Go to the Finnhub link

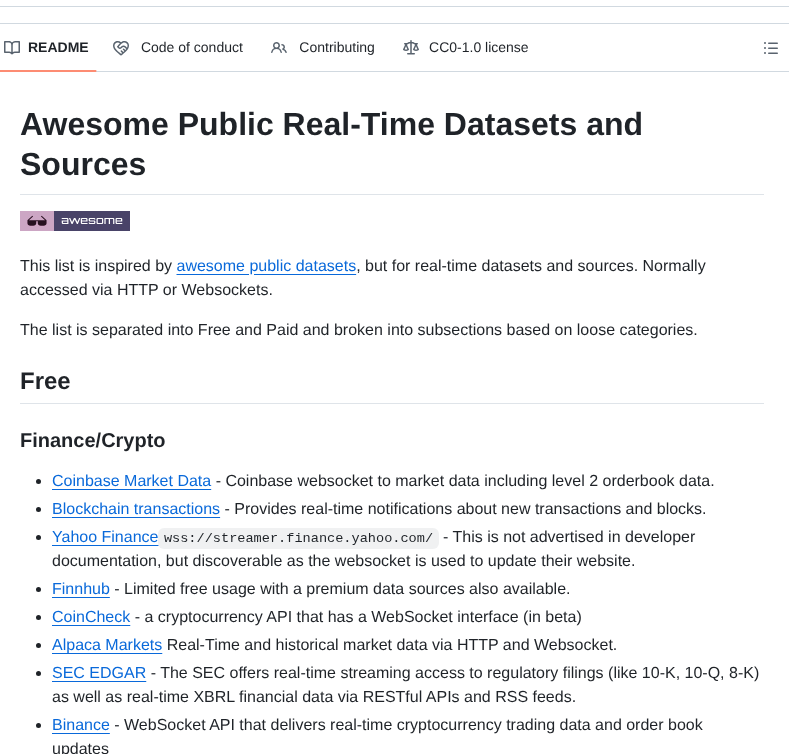tap(81, 588)
